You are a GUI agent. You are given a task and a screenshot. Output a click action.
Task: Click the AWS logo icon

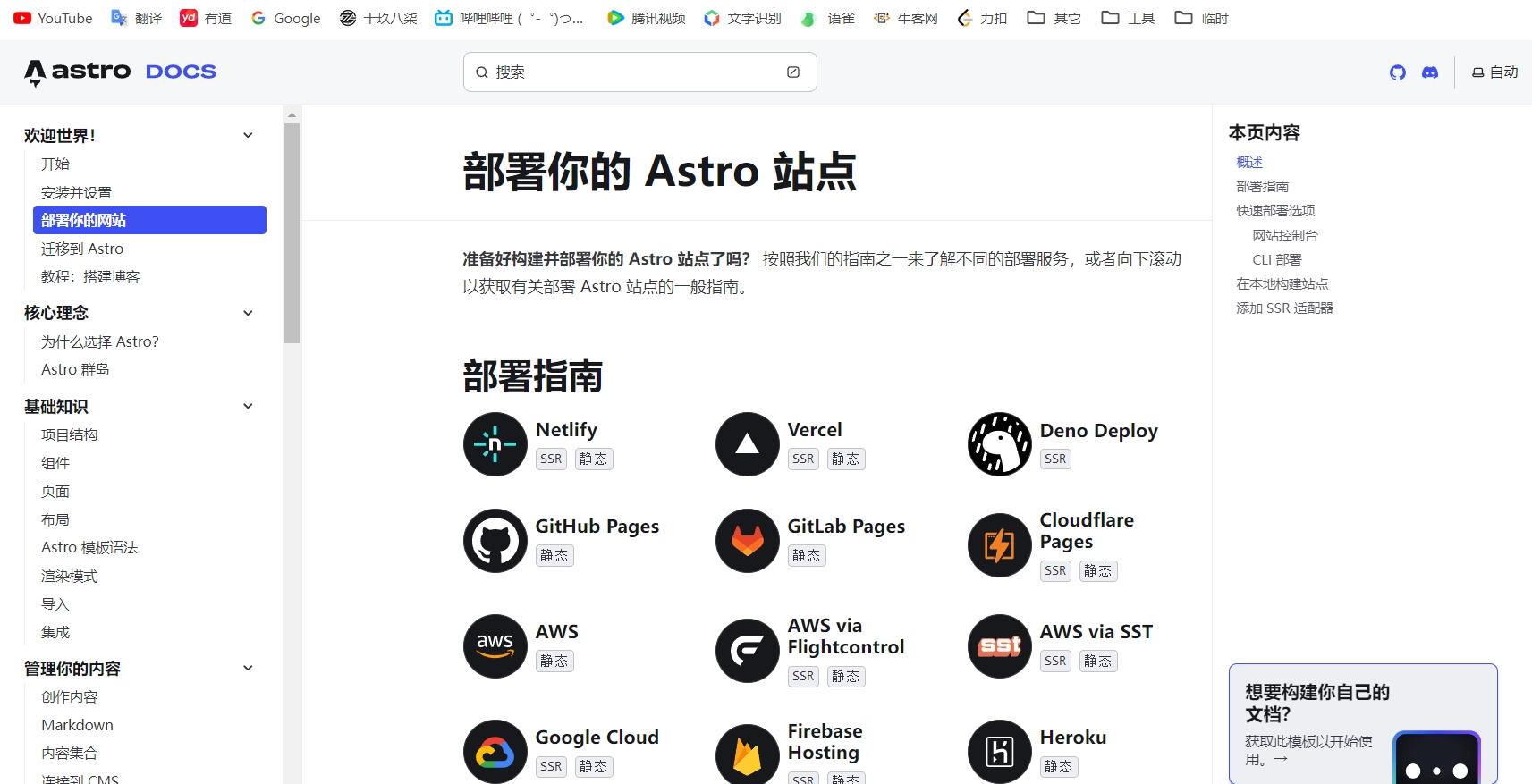pyautogui.click(x=495, y=646)
